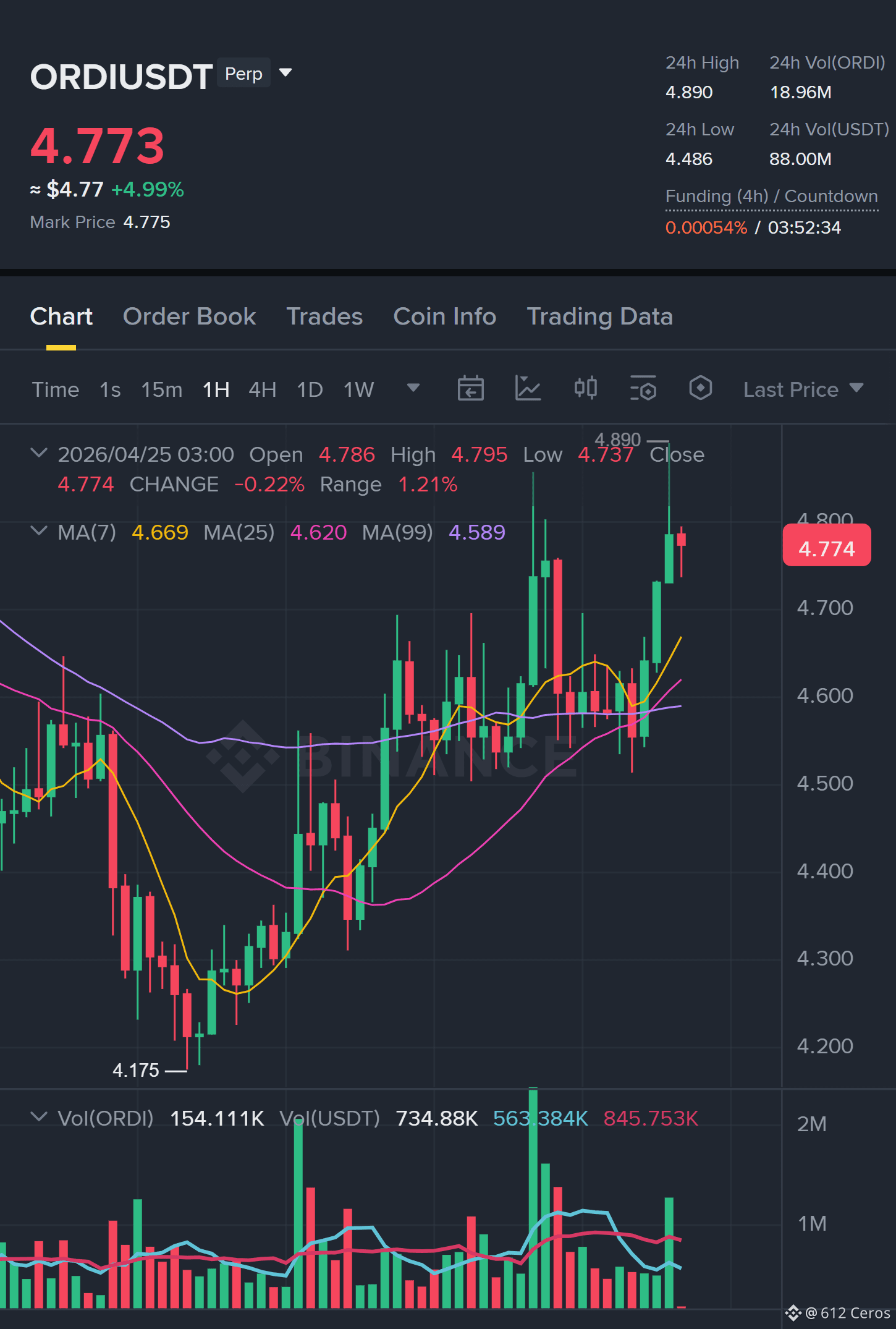Open the Trades tab
Viewport: 896px width, 1329px height.
coord(324,316)
